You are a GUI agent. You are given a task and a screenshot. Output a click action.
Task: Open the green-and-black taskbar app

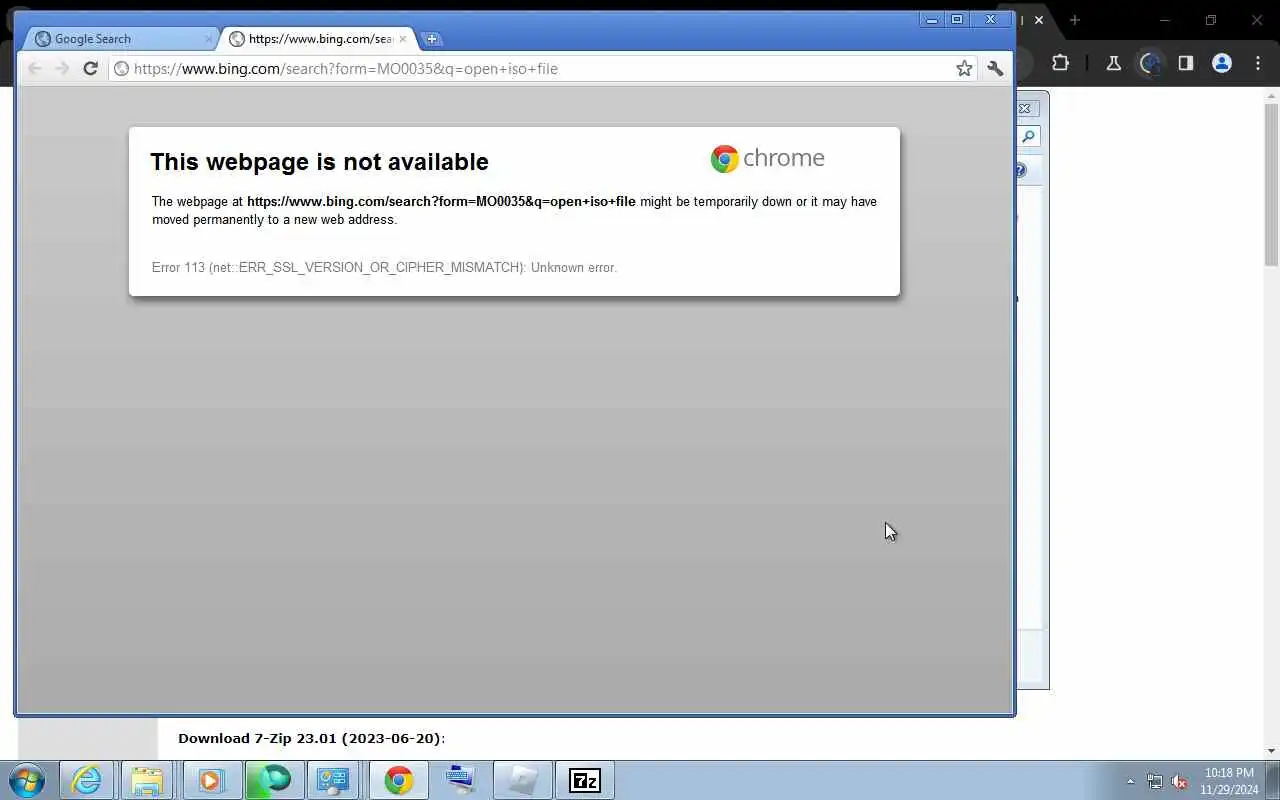(273, 780)
